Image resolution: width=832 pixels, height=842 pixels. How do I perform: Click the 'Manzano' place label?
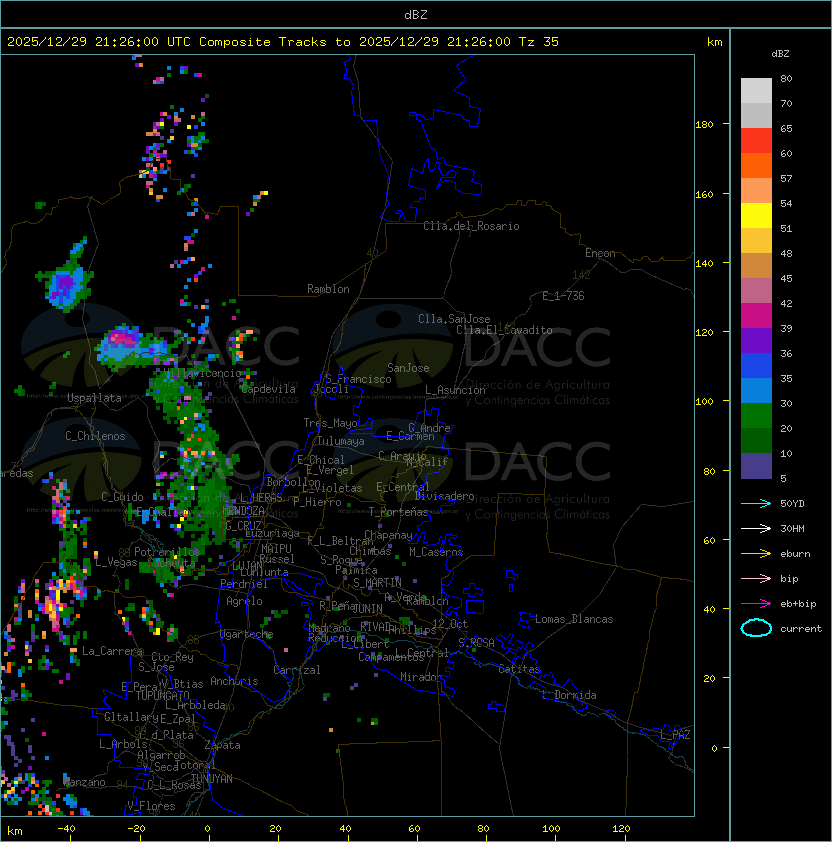[84, 782]
